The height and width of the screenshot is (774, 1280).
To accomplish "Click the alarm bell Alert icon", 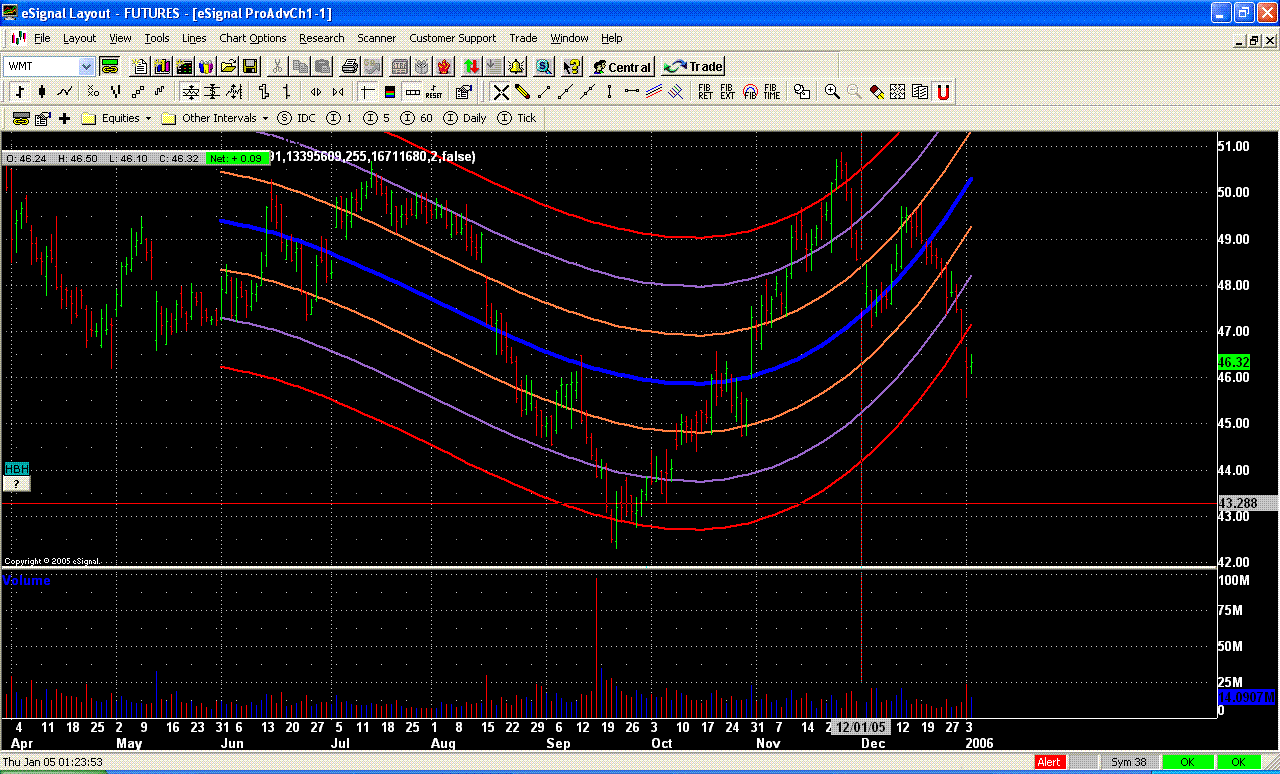I will (515, 66).
